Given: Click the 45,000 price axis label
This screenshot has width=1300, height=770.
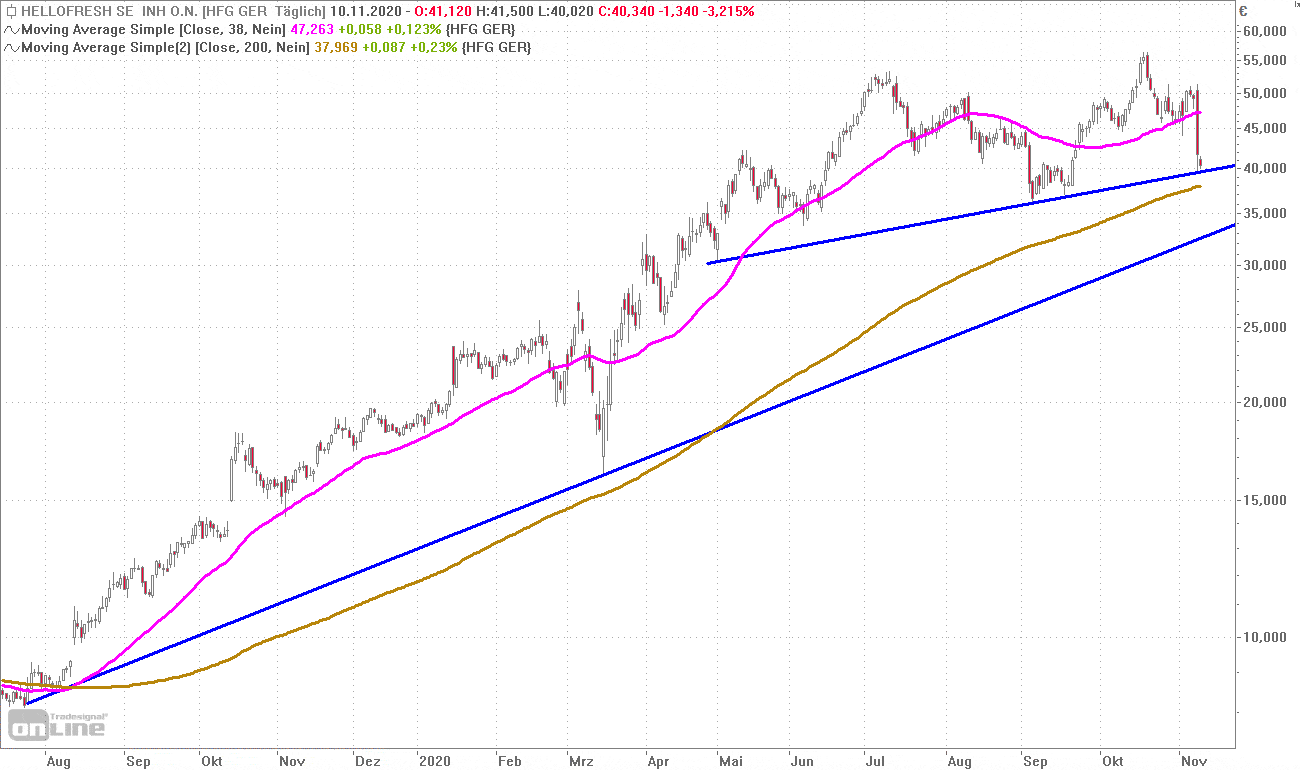Looking at the screenshot, I should pos(1266,129).
